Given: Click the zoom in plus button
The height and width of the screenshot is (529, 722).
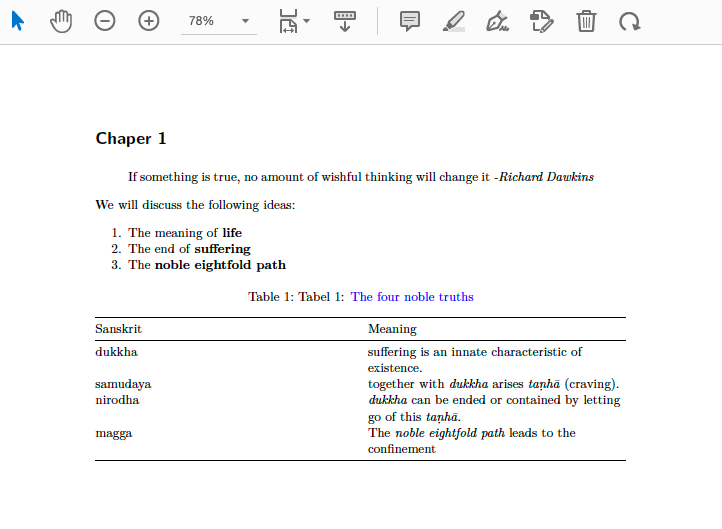Looking at the screenshot, I should [x=149, y=21].
